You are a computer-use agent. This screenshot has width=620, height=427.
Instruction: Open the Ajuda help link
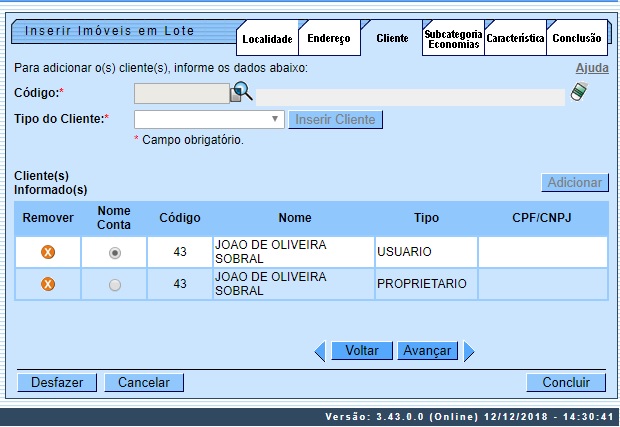tap(592, 68)
